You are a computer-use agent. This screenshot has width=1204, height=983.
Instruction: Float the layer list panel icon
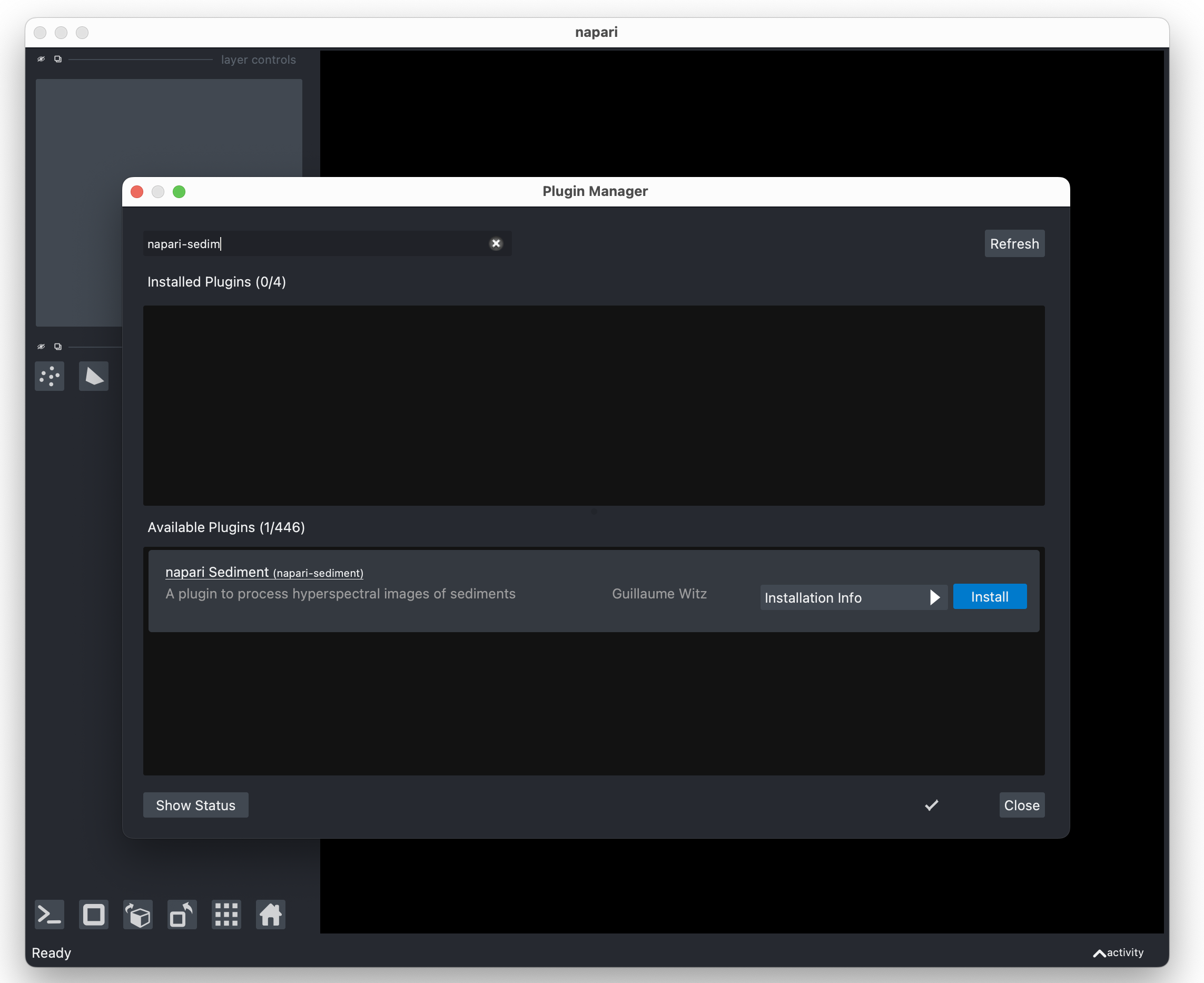coord(58,347)
